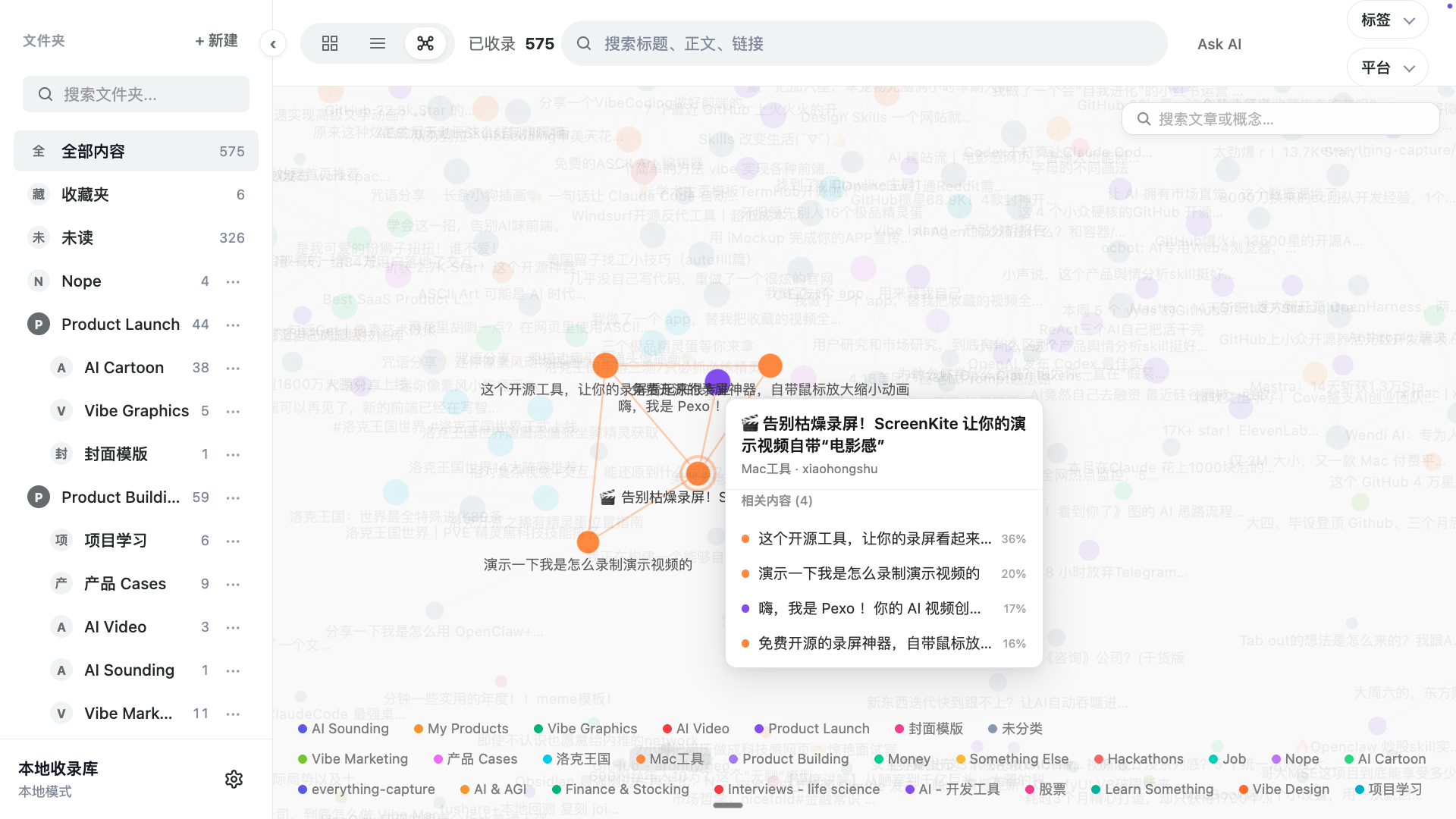Toggle Mac工具 legend filter

click(x=670, y=759)
